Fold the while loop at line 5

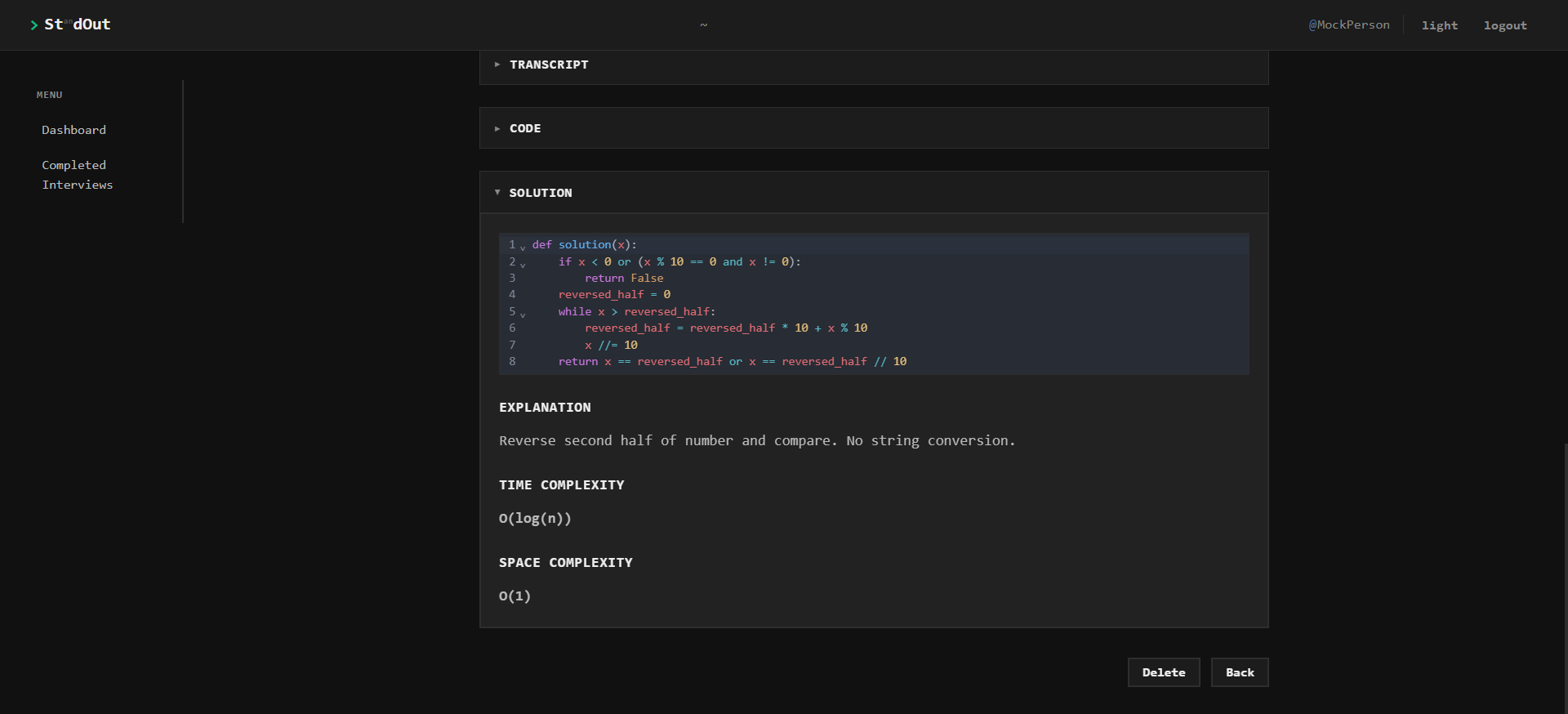(x=523, y=314)
